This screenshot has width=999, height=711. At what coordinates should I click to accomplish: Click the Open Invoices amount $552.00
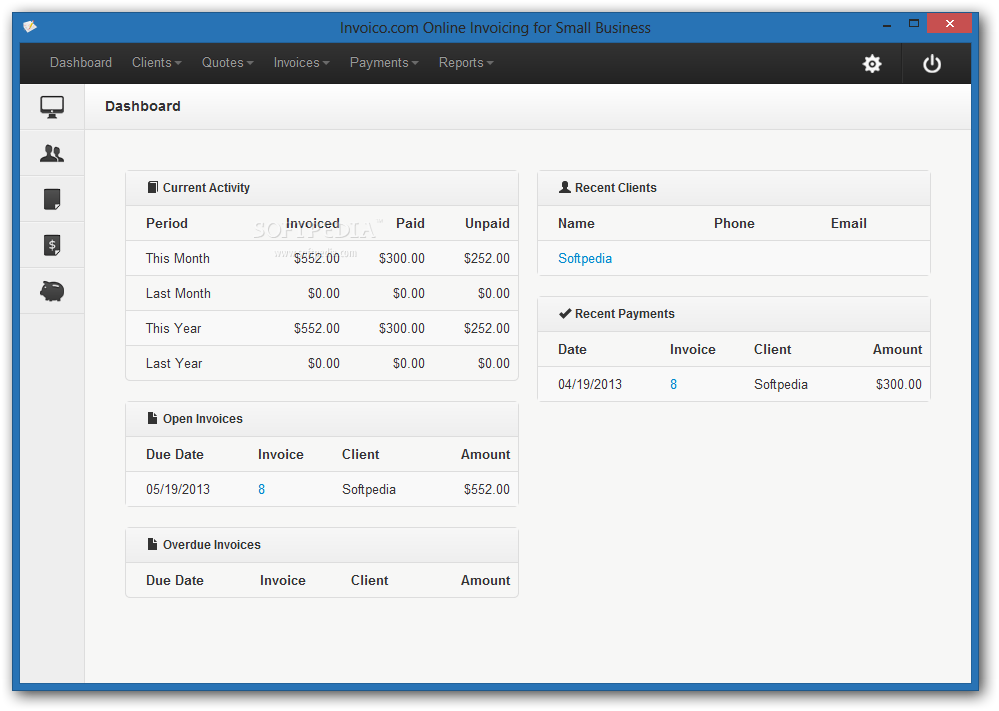[487, 489]
